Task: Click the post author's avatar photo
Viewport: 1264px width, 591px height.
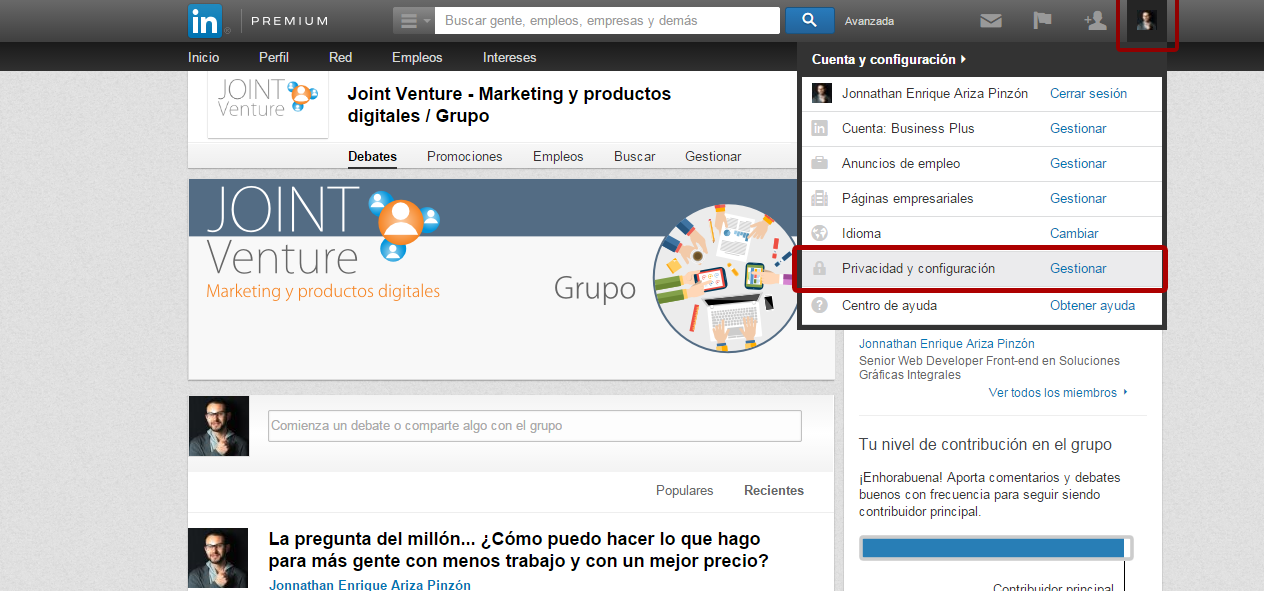Action: click(x=218, y=558)
